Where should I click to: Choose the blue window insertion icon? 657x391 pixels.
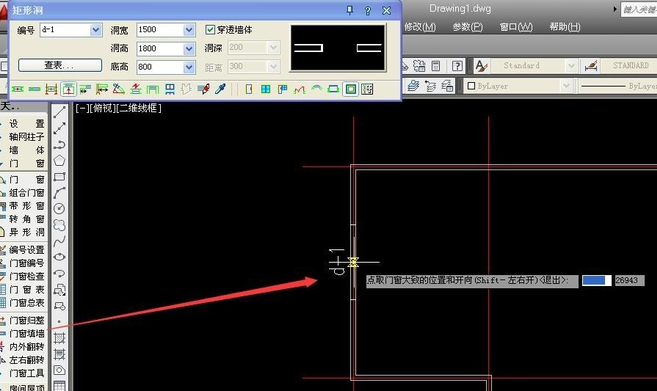(266, 89)
